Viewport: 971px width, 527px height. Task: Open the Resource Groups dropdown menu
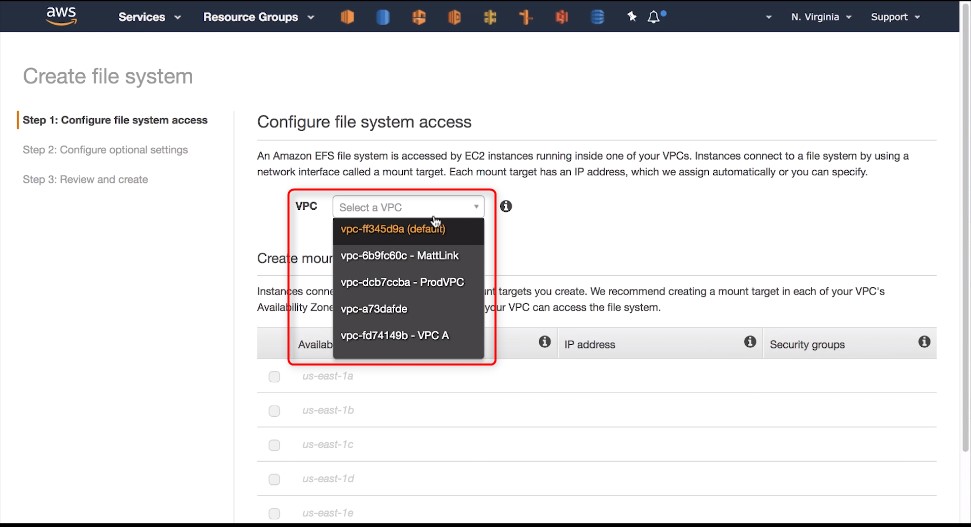point(258,17)
